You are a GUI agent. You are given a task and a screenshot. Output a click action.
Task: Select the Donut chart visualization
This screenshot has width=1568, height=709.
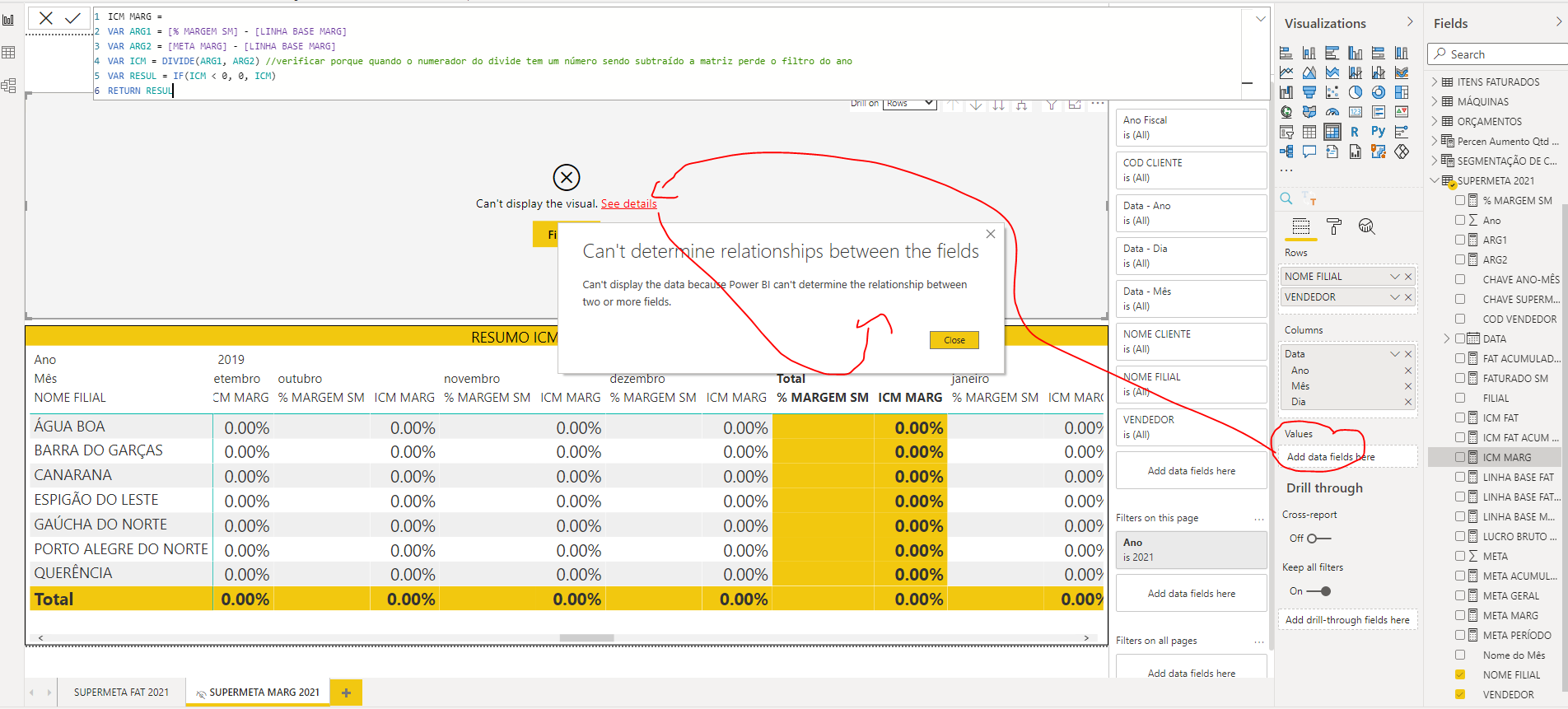pyautogui.click(x=1379, y=92)
